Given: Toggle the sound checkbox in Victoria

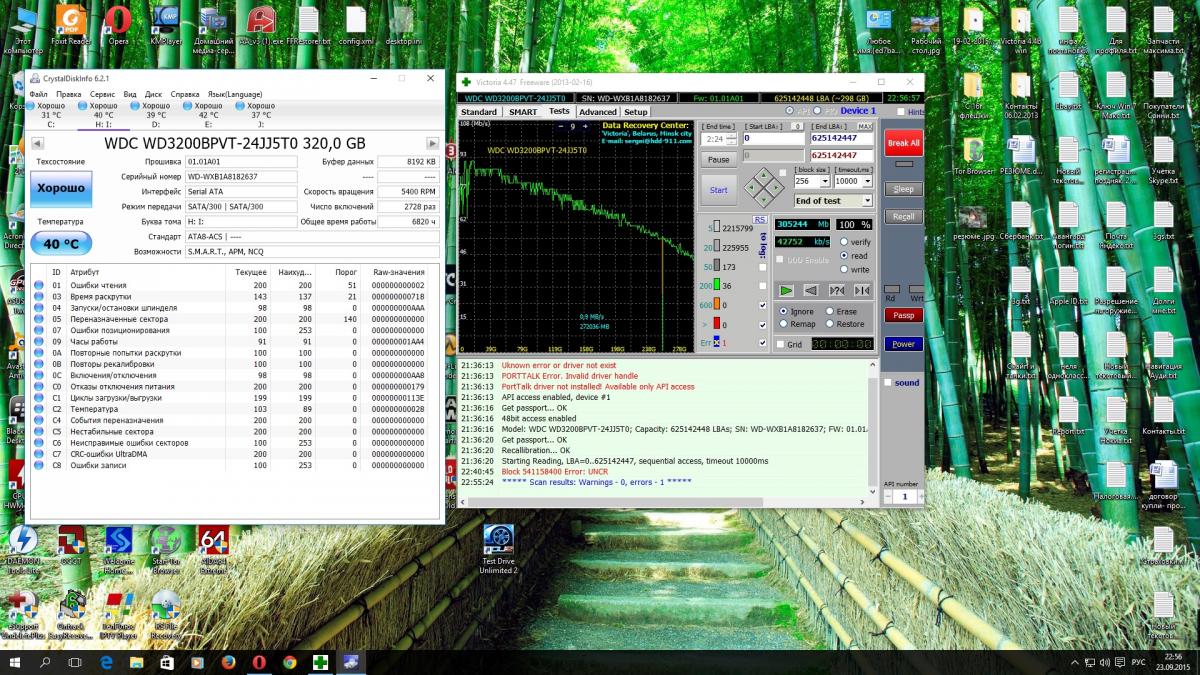Looking at the screenshot, I should pyautogui.click(x=888, y=382).
